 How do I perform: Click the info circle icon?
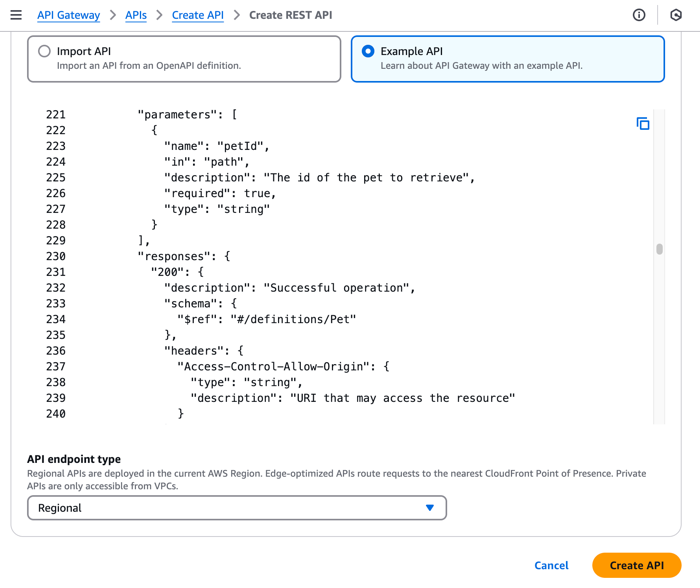(639, 15)
